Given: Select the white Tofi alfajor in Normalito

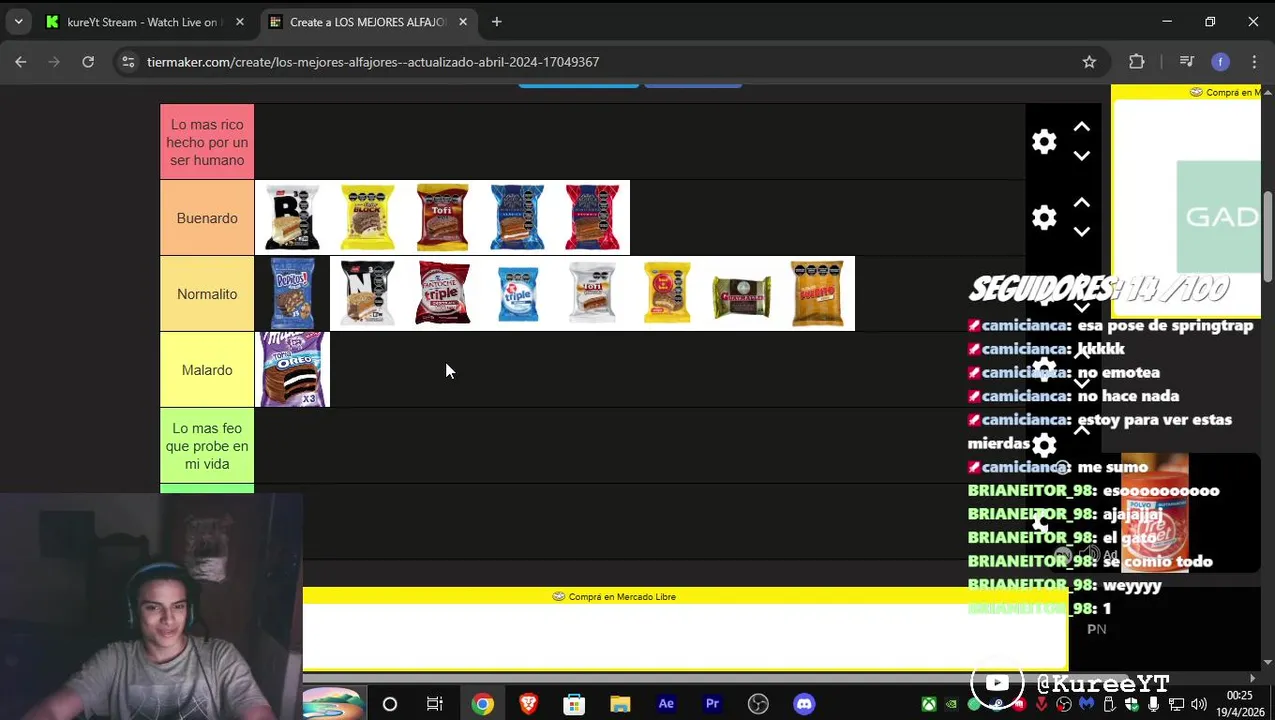Looking at the screenshot, I should pos(592,293).
